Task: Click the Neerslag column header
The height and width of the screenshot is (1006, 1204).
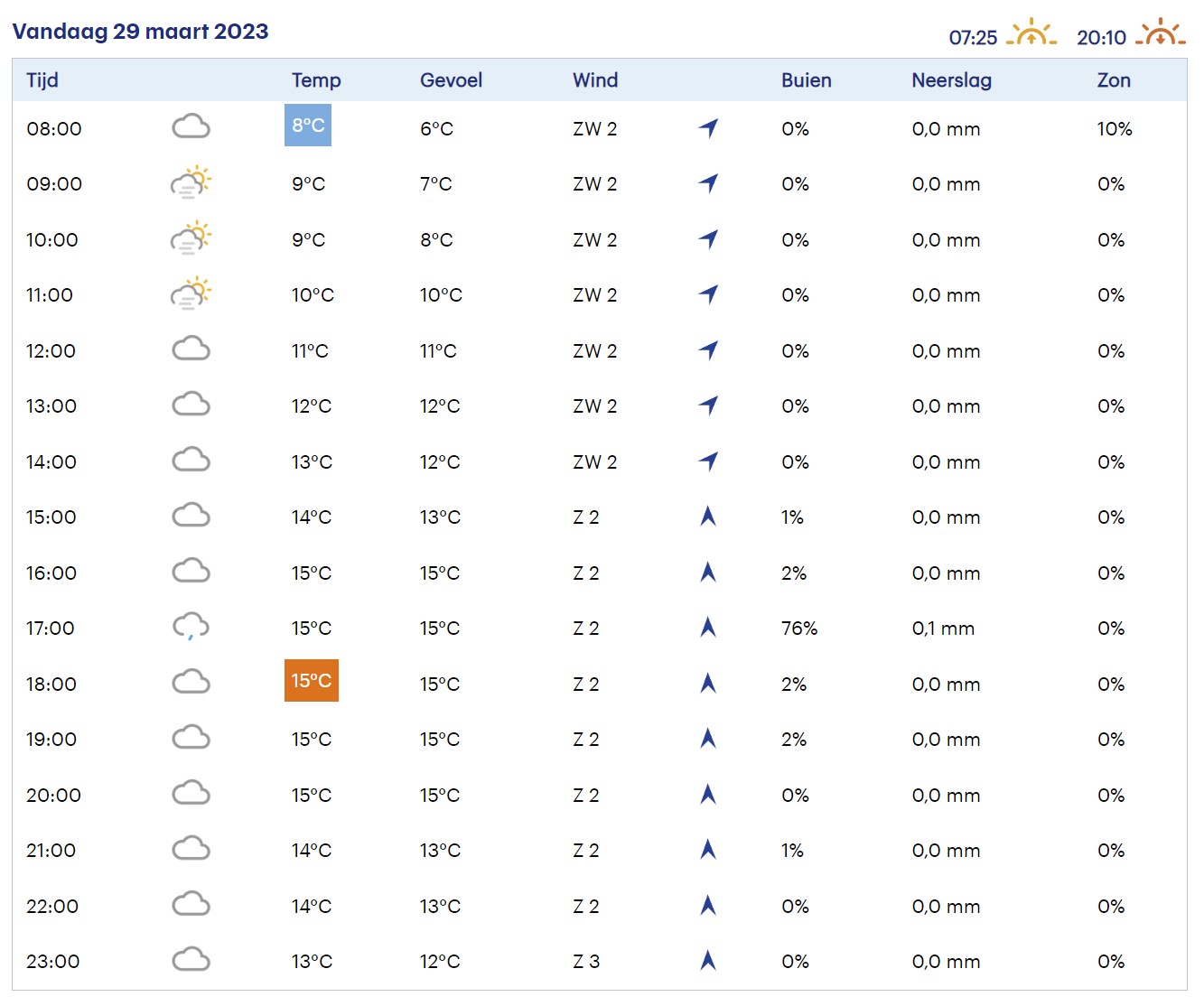Action: 951,80
